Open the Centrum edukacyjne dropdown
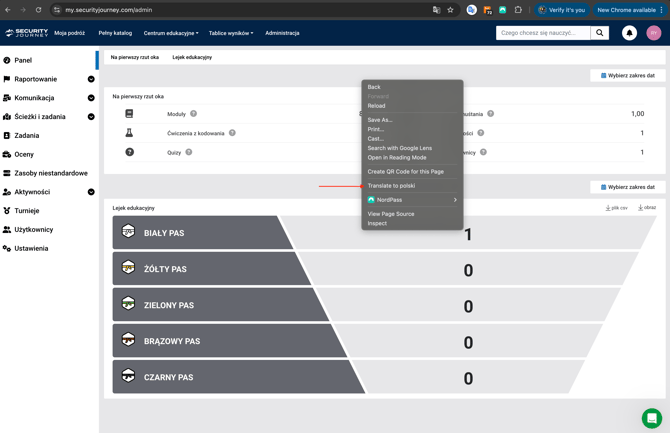This screenshot has height=433, width=670. pyautogui.click(x=171, y=33)
